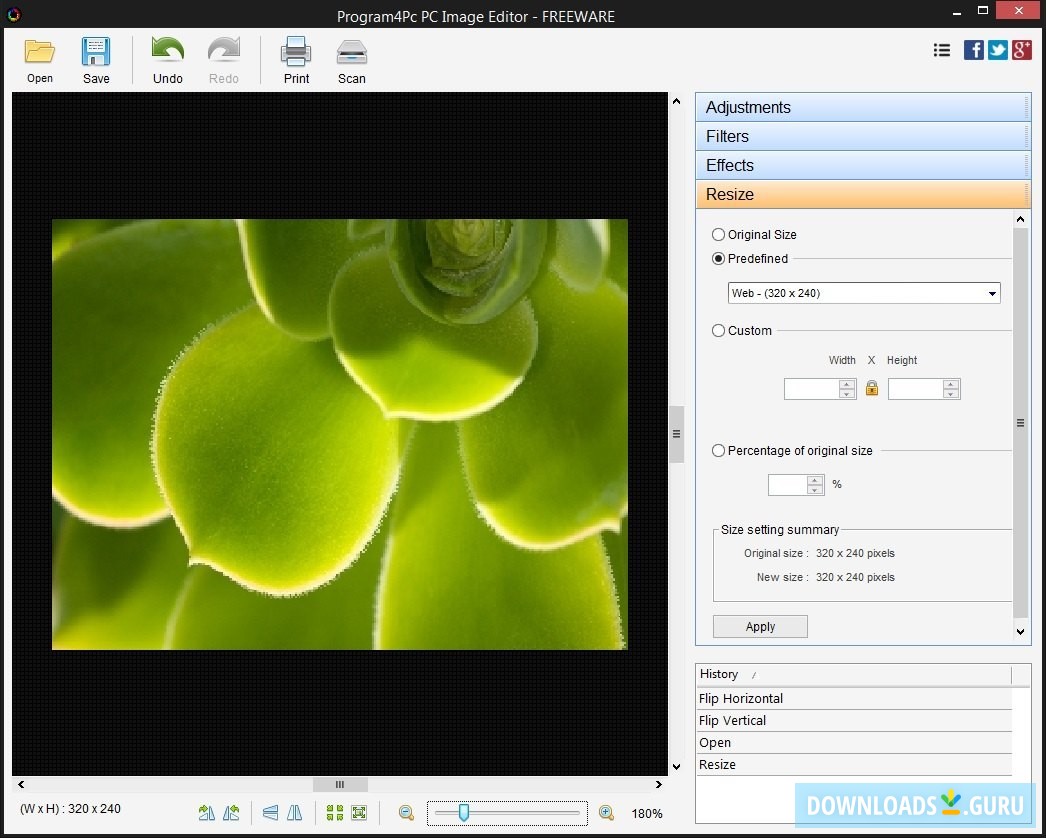Click the fit-to-screen icon
This screenshot has width=1046, height=838.
(356, 812)
